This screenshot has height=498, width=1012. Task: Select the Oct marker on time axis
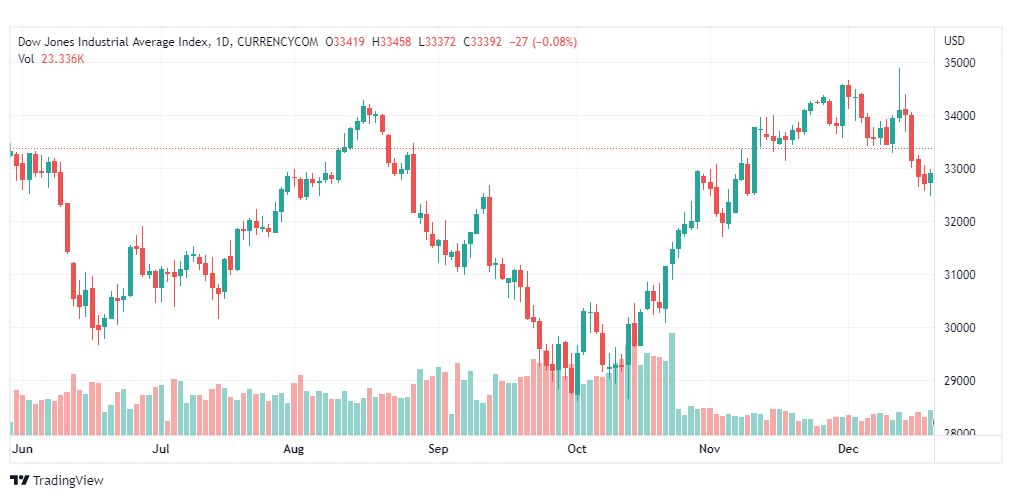pyautogui.click(x=576, y=450)
